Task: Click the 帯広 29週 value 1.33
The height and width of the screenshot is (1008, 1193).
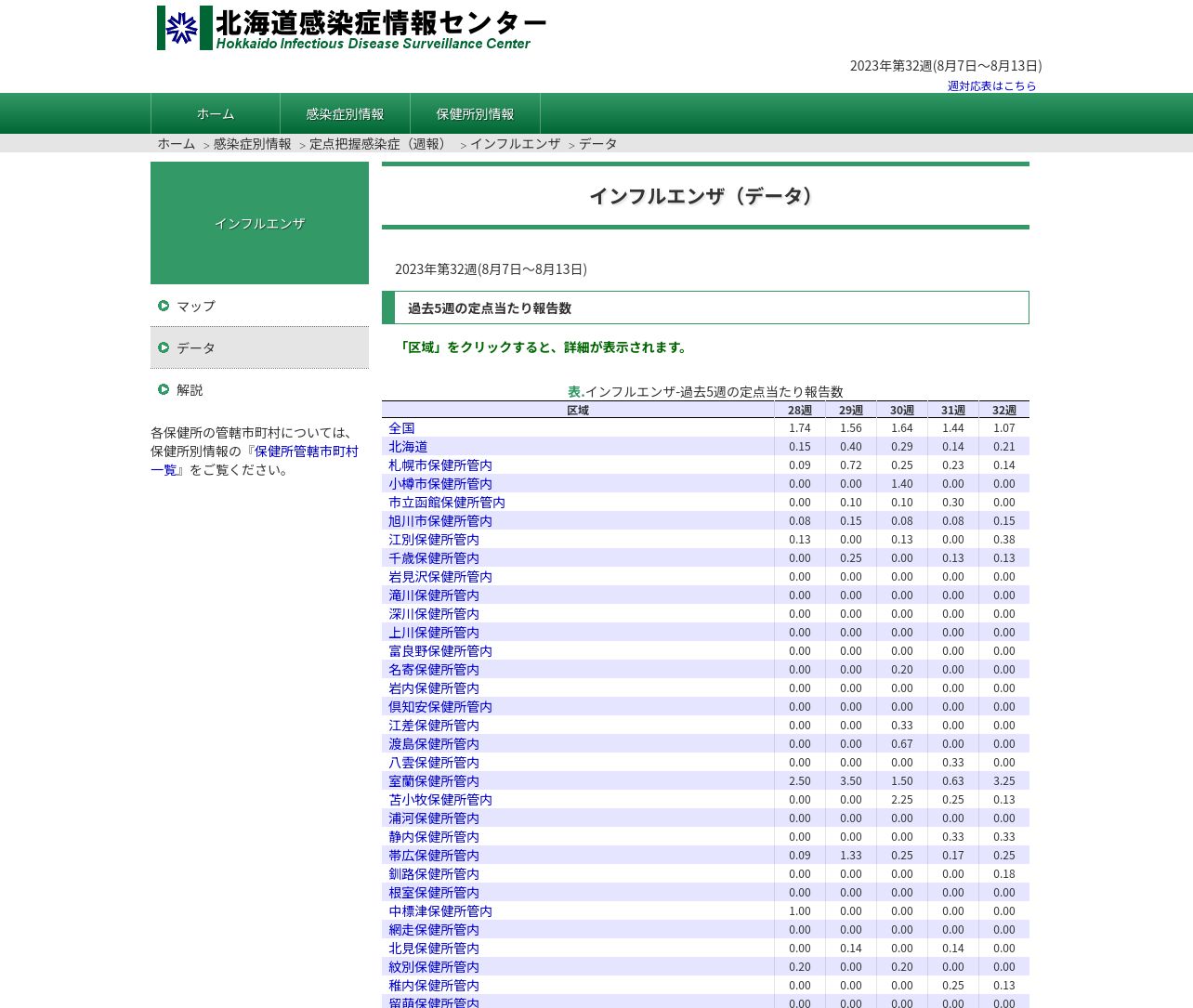Action: 851,856
